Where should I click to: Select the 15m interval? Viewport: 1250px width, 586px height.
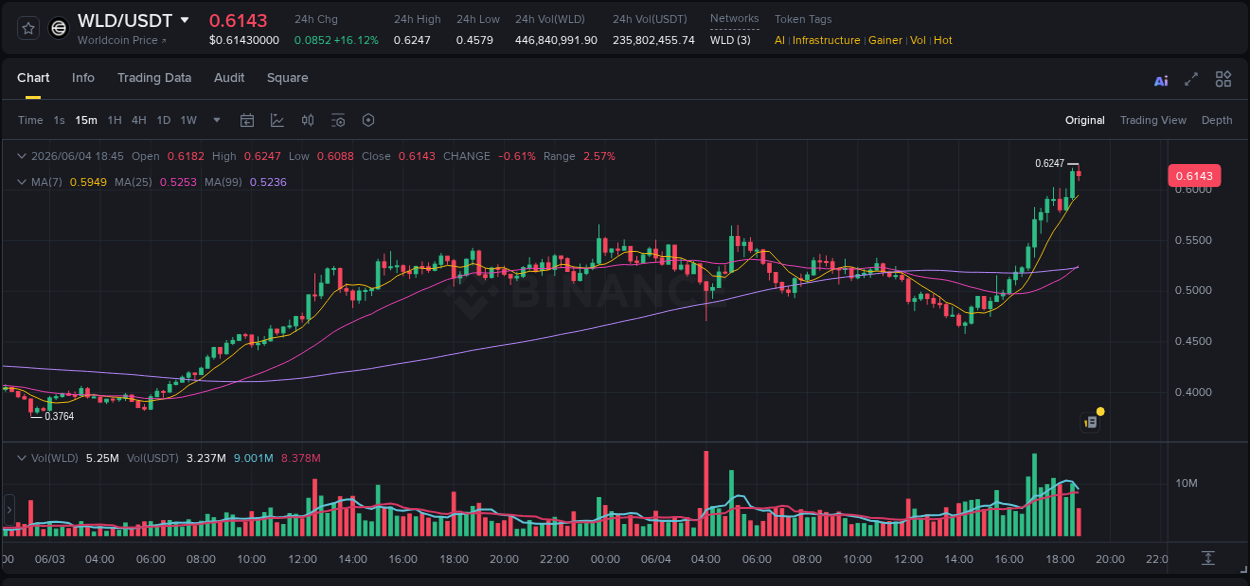point(86,120)
